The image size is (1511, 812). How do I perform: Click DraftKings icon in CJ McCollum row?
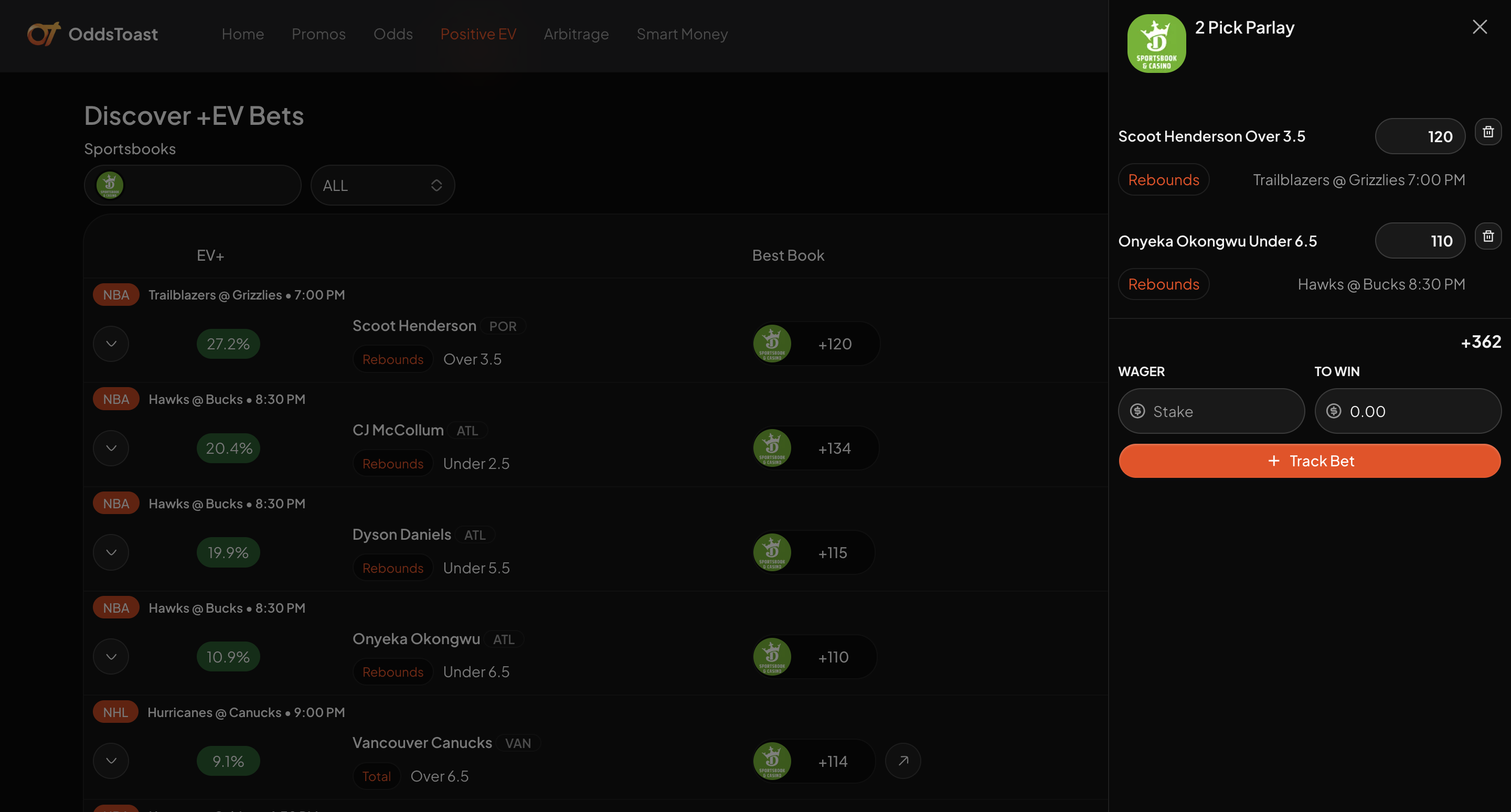772,448
